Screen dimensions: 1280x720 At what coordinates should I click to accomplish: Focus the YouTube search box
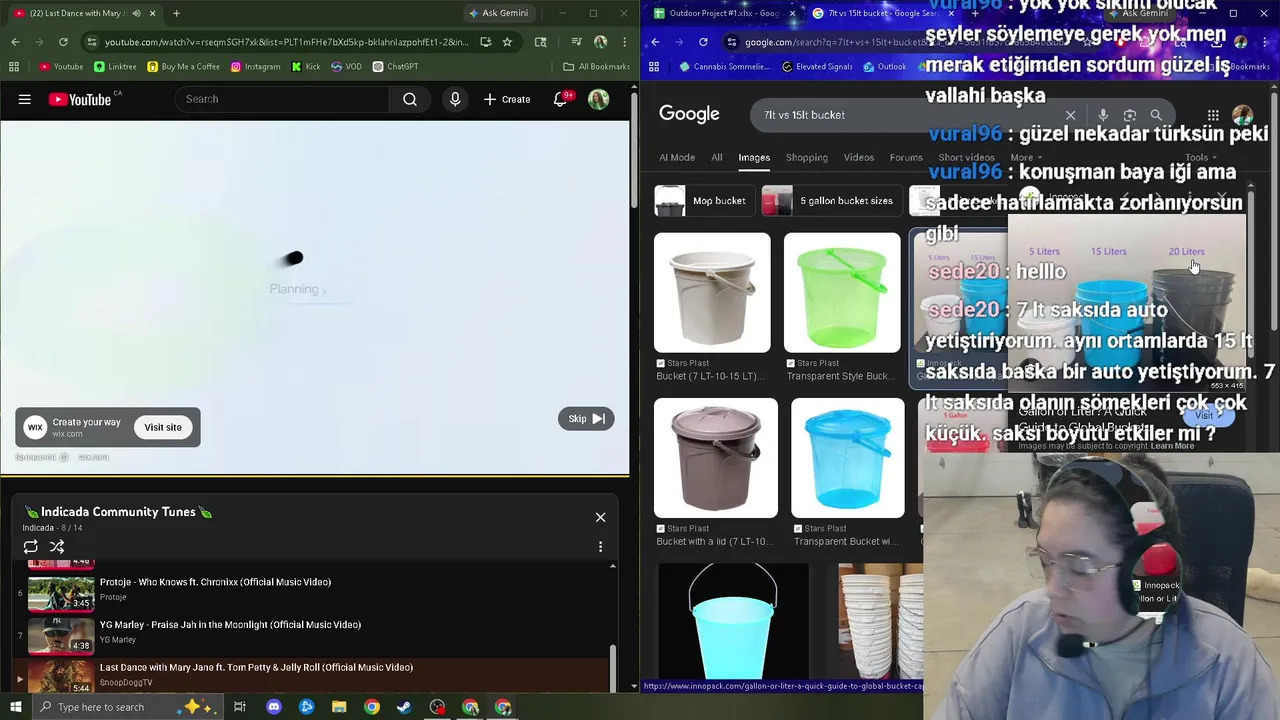click(x=282, y=99)
